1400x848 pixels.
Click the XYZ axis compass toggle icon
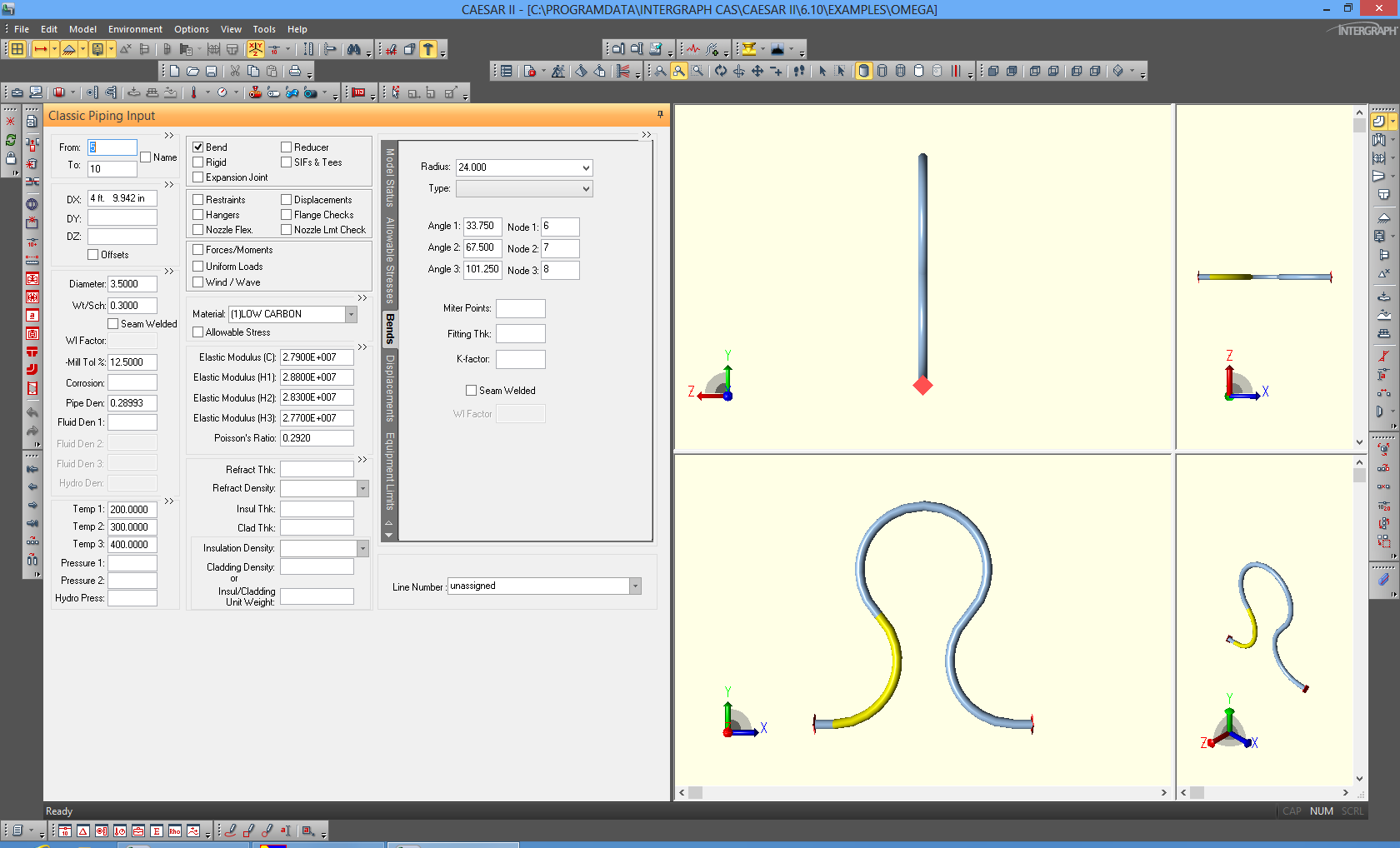tap(255, 49)
